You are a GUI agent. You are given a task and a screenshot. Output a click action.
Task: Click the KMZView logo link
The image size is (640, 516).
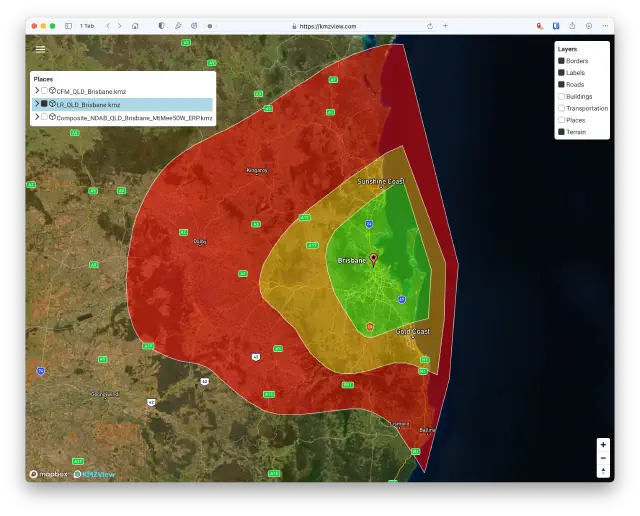(93, 474)
